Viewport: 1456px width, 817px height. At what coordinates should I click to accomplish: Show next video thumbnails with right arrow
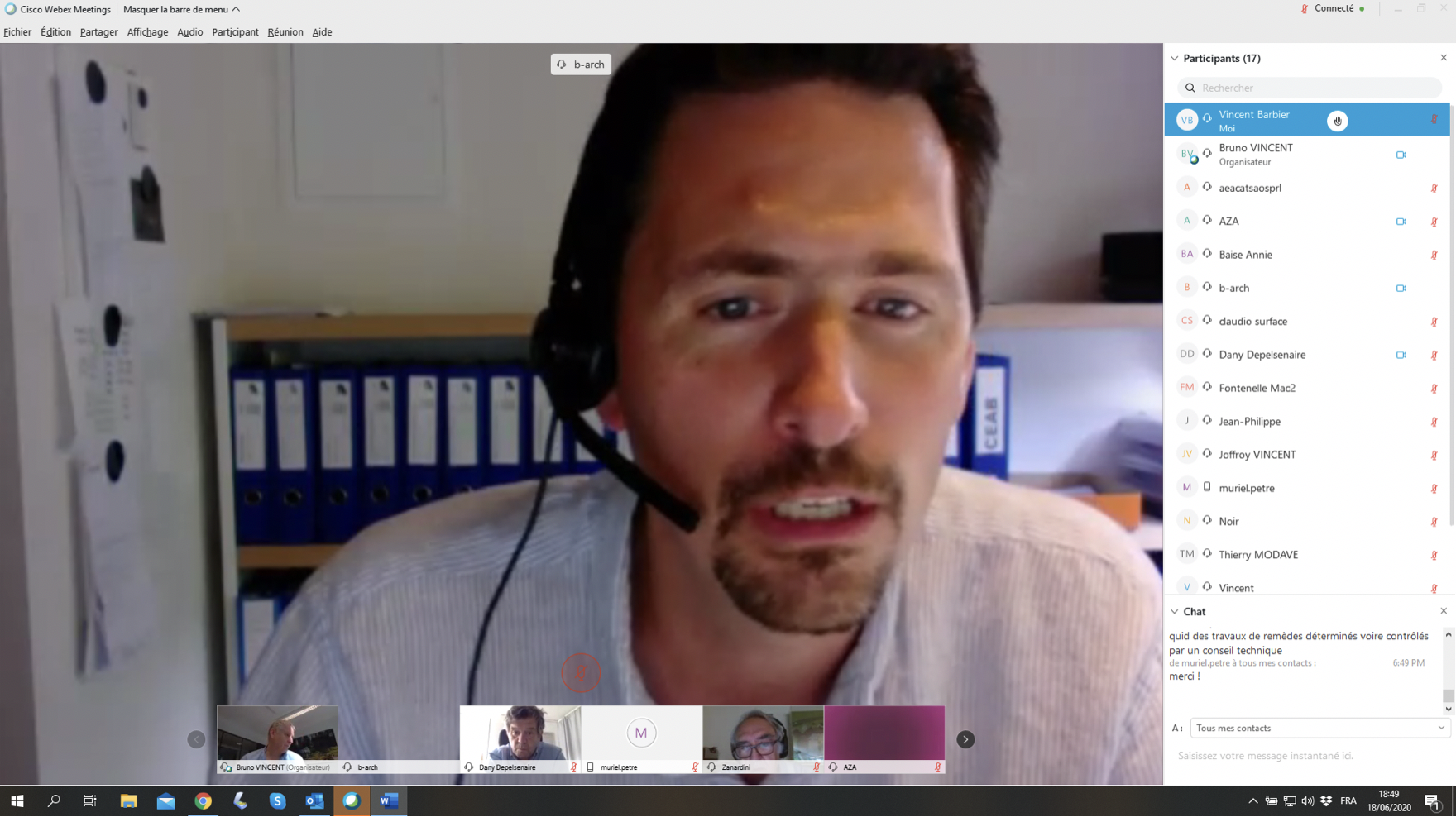tap(965, 739)
